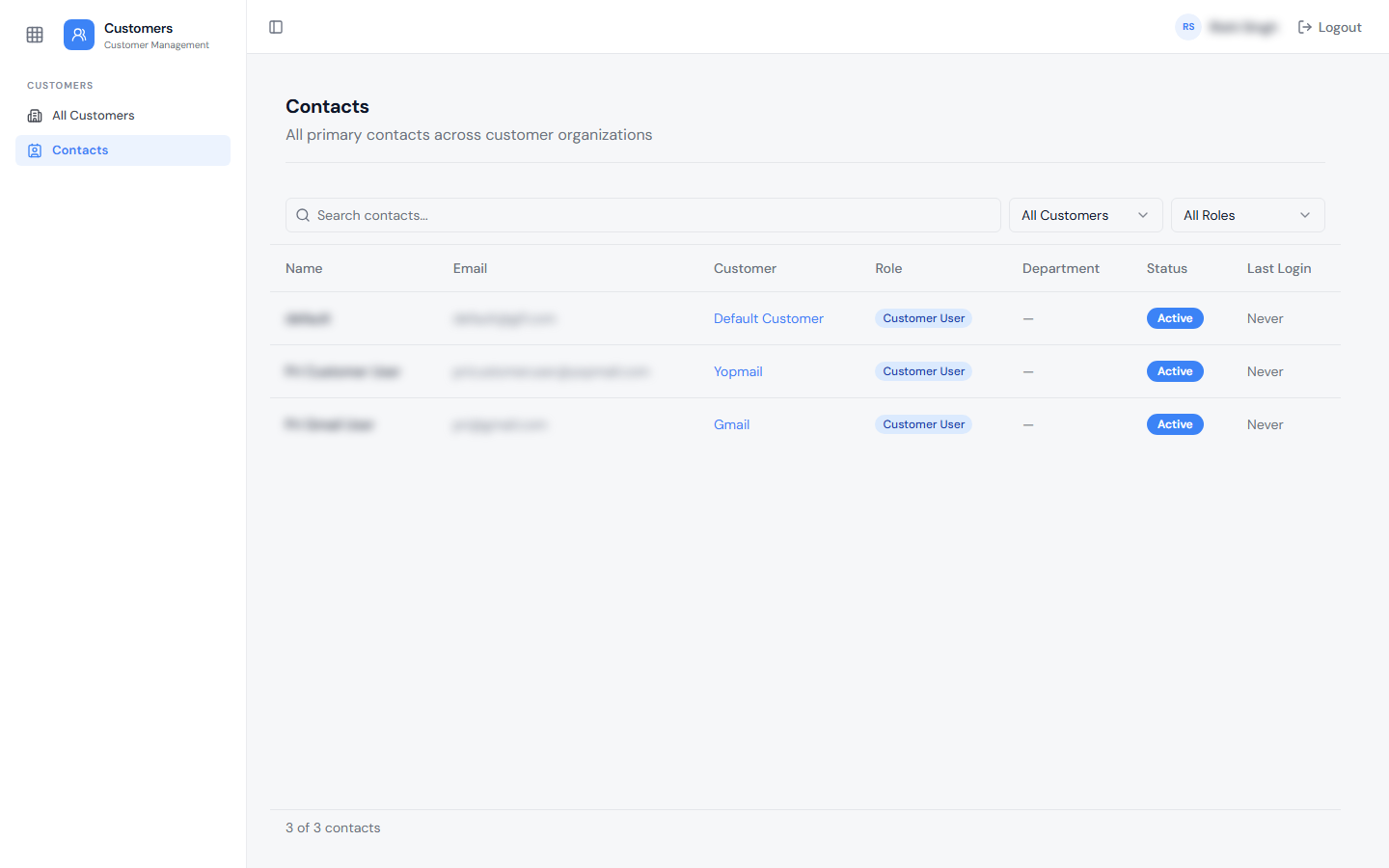
Task: Open the All Customers filter dropdown
Action: (1086, 215)
